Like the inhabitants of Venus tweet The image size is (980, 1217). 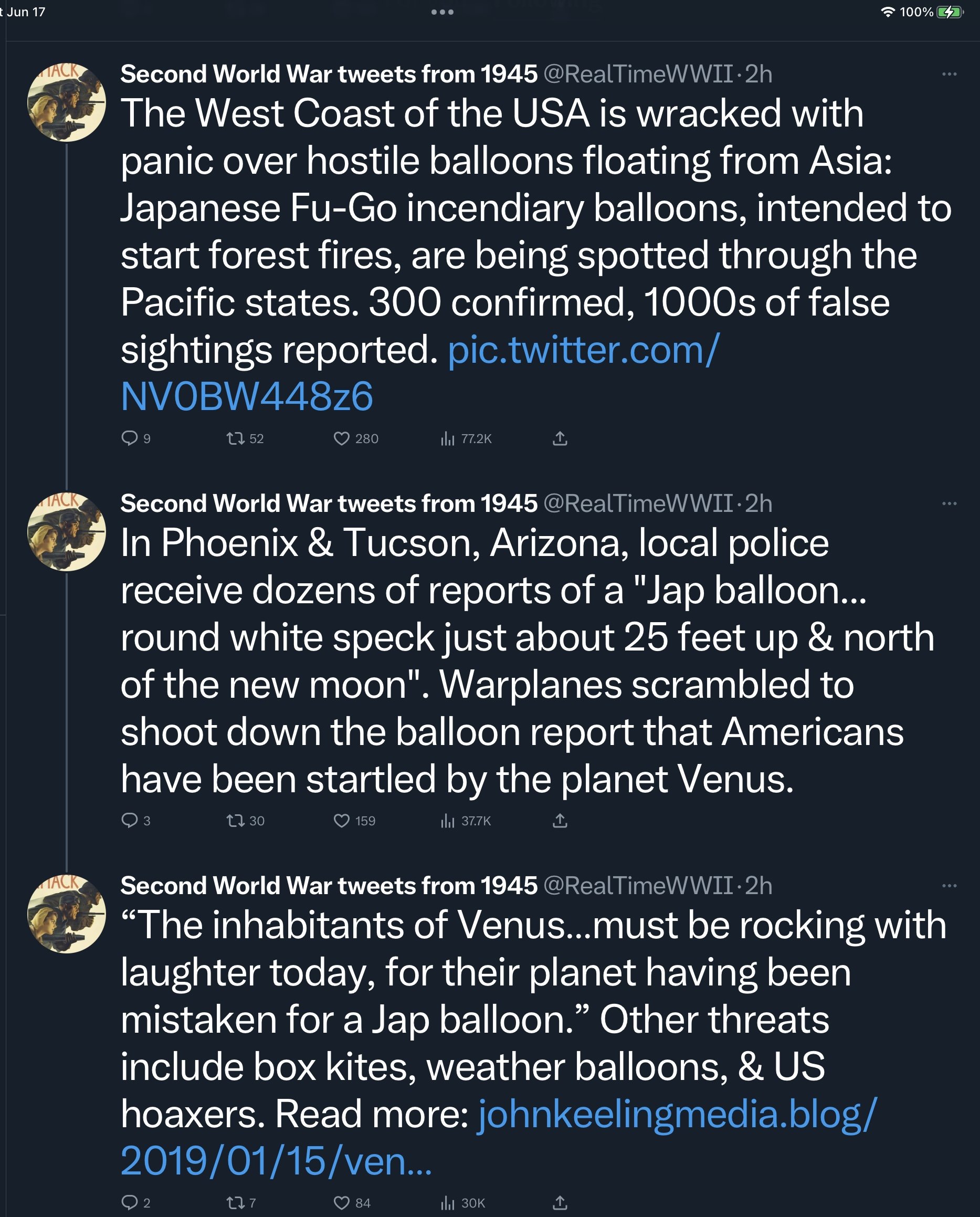[x=342, y=1202]
